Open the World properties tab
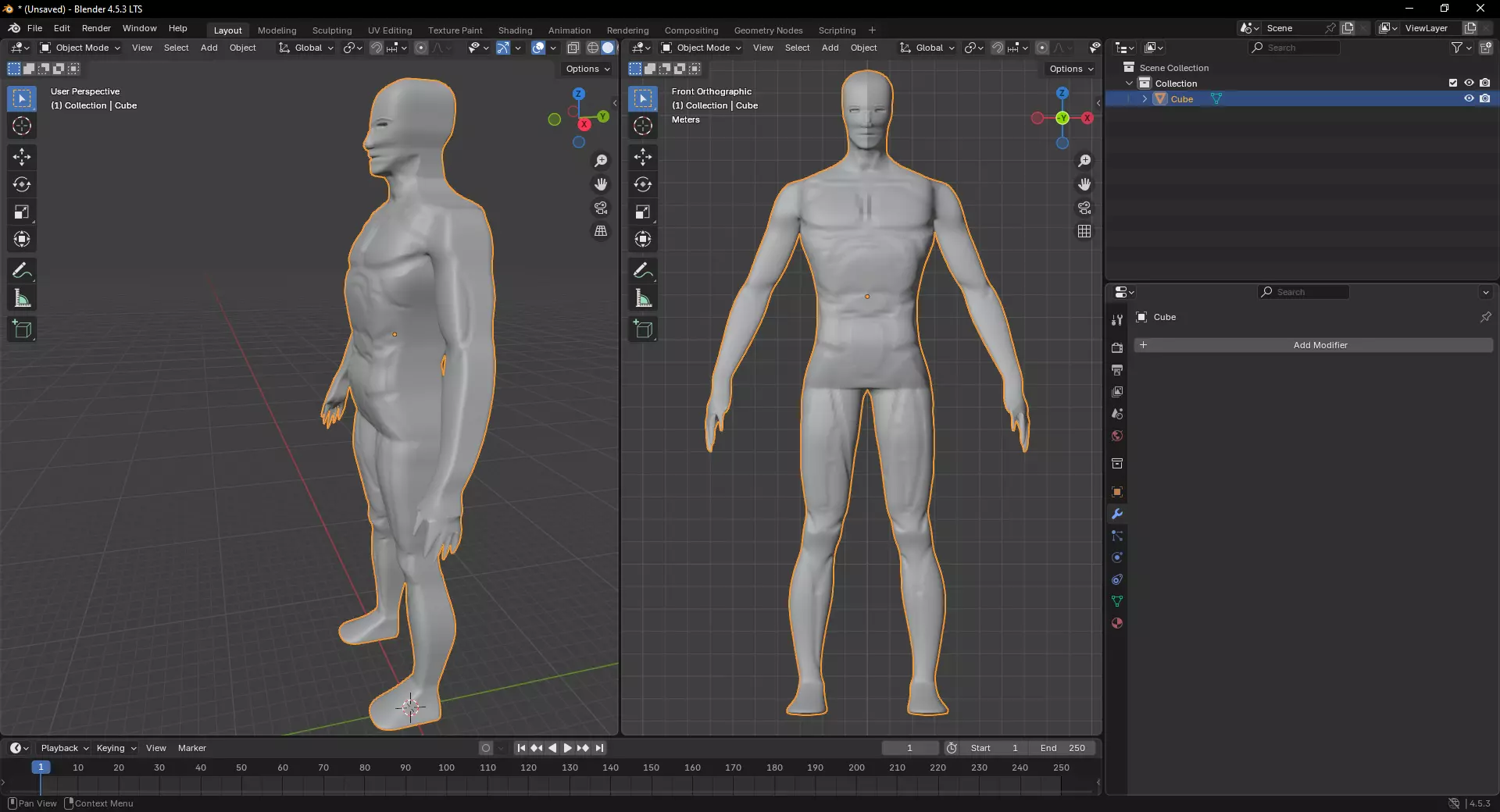1500x812 pixels. pos(1117,436)
